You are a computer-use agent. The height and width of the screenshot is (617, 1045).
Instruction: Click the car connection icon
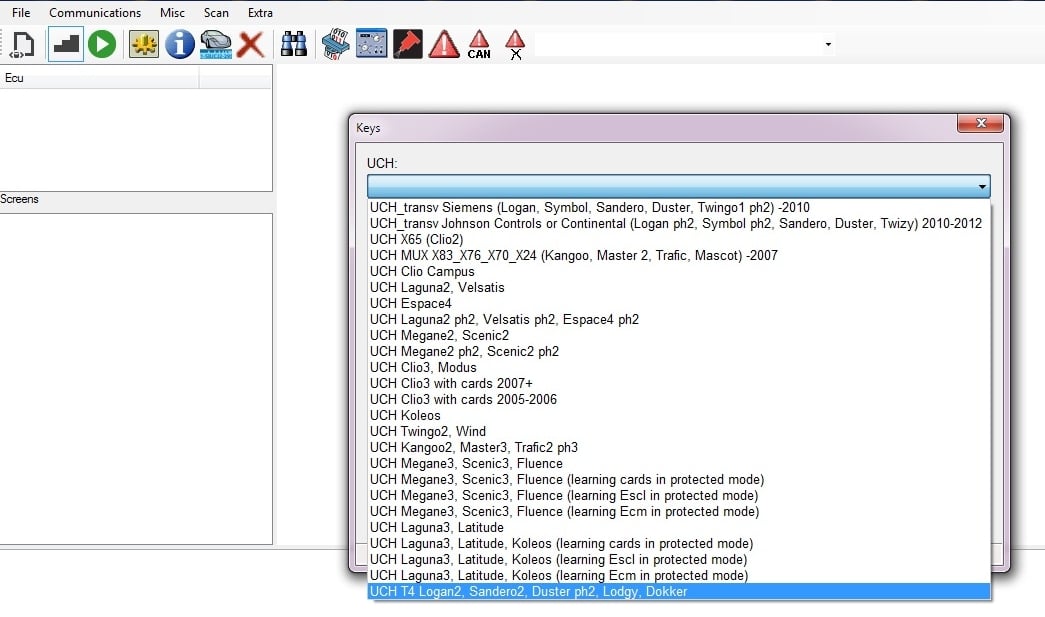216,44
